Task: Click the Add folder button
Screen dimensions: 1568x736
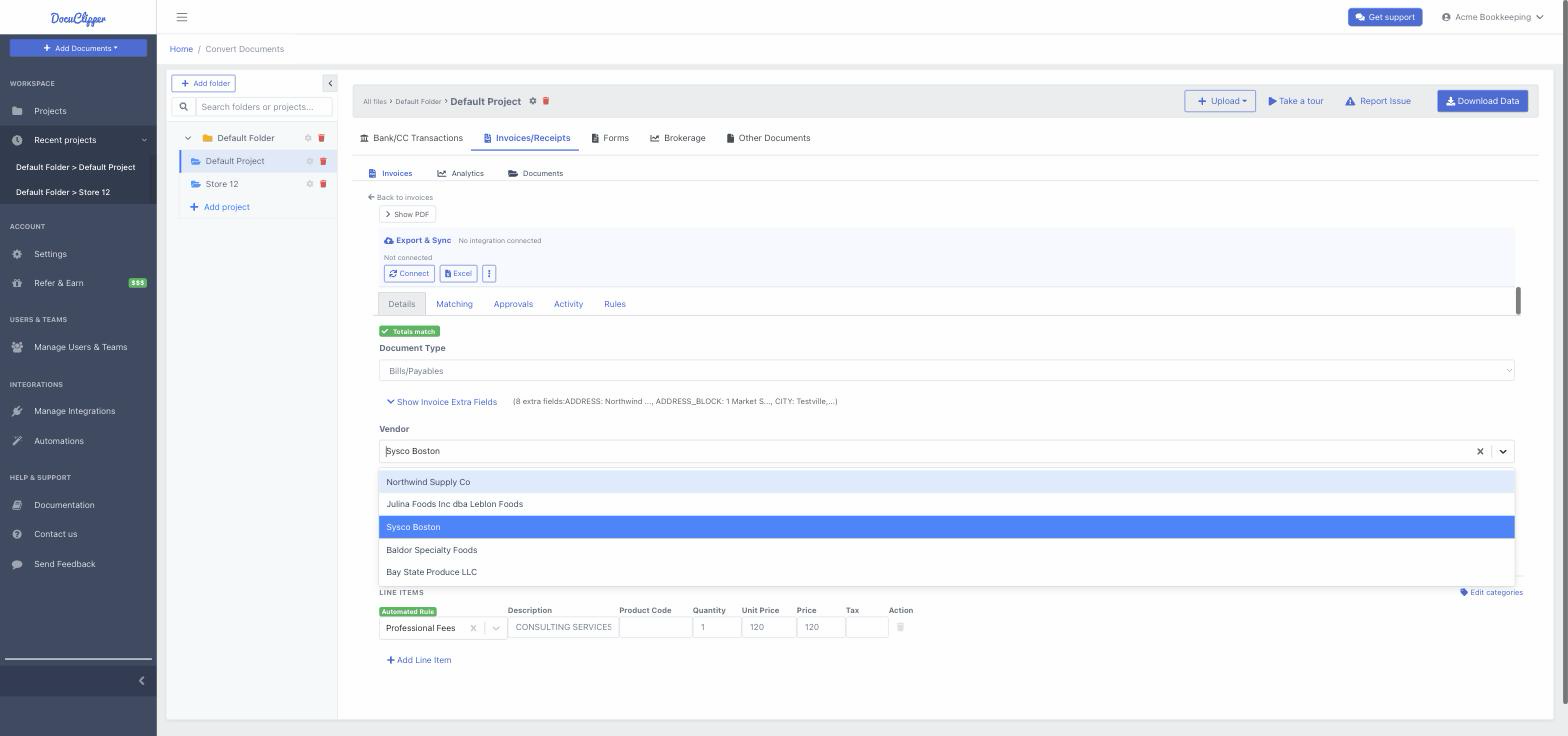Action: tap(203, 84)
